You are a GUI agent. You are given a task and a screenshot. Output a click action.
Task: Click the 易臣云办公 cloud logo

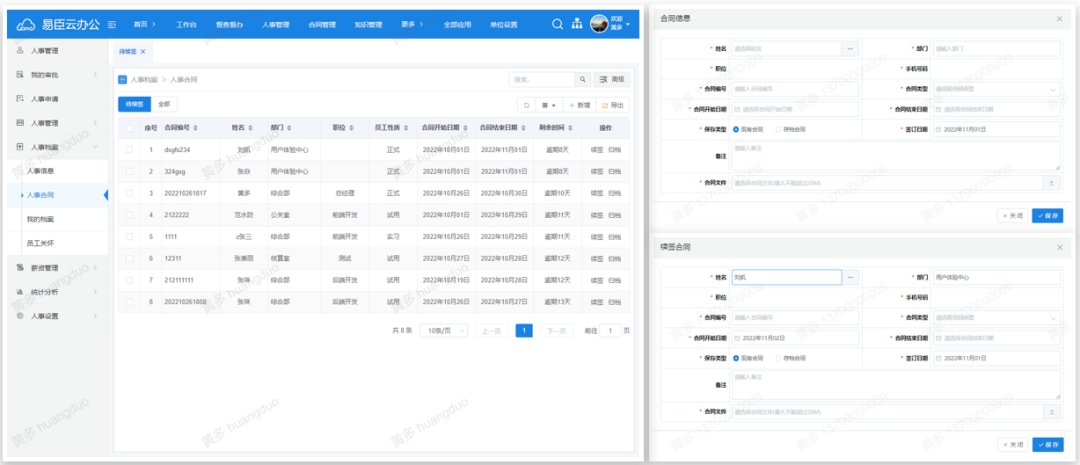click(x=25, y=25)
